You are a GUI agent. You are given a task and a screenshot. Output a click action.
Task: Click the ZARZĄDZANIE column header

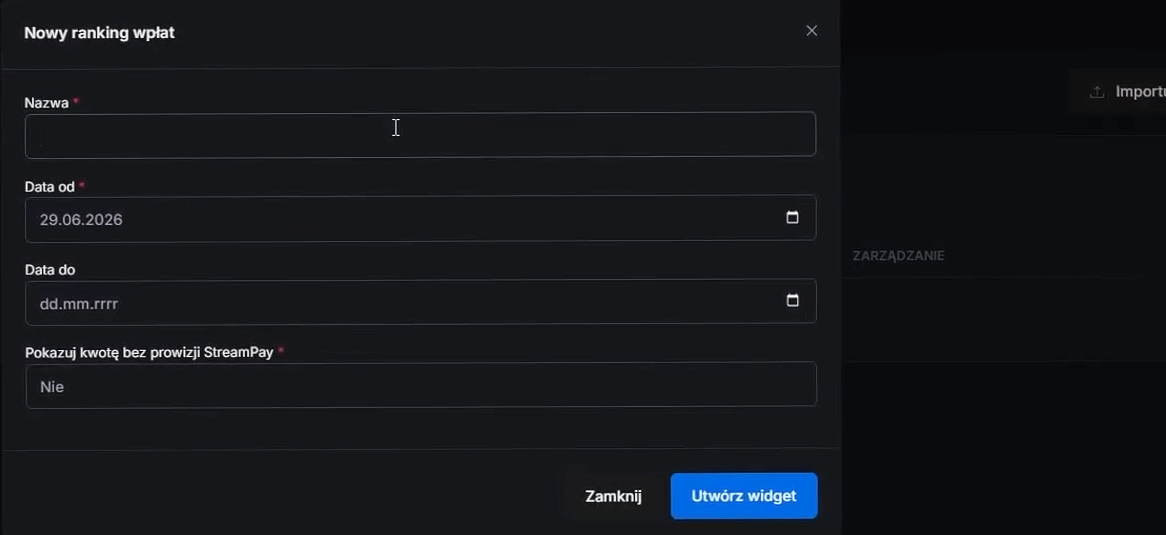tap(898, 256)
